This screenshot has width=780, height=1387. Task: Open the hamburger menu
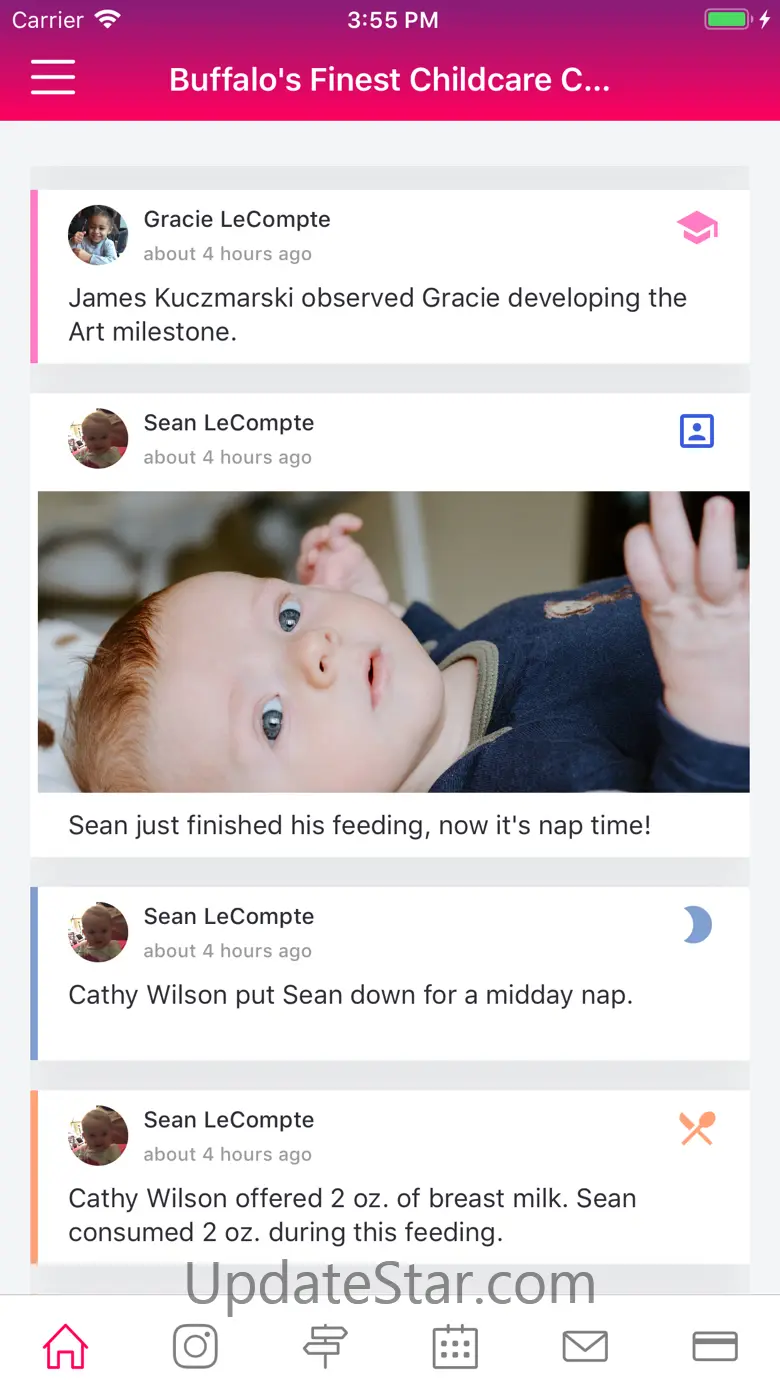(53, 78)
